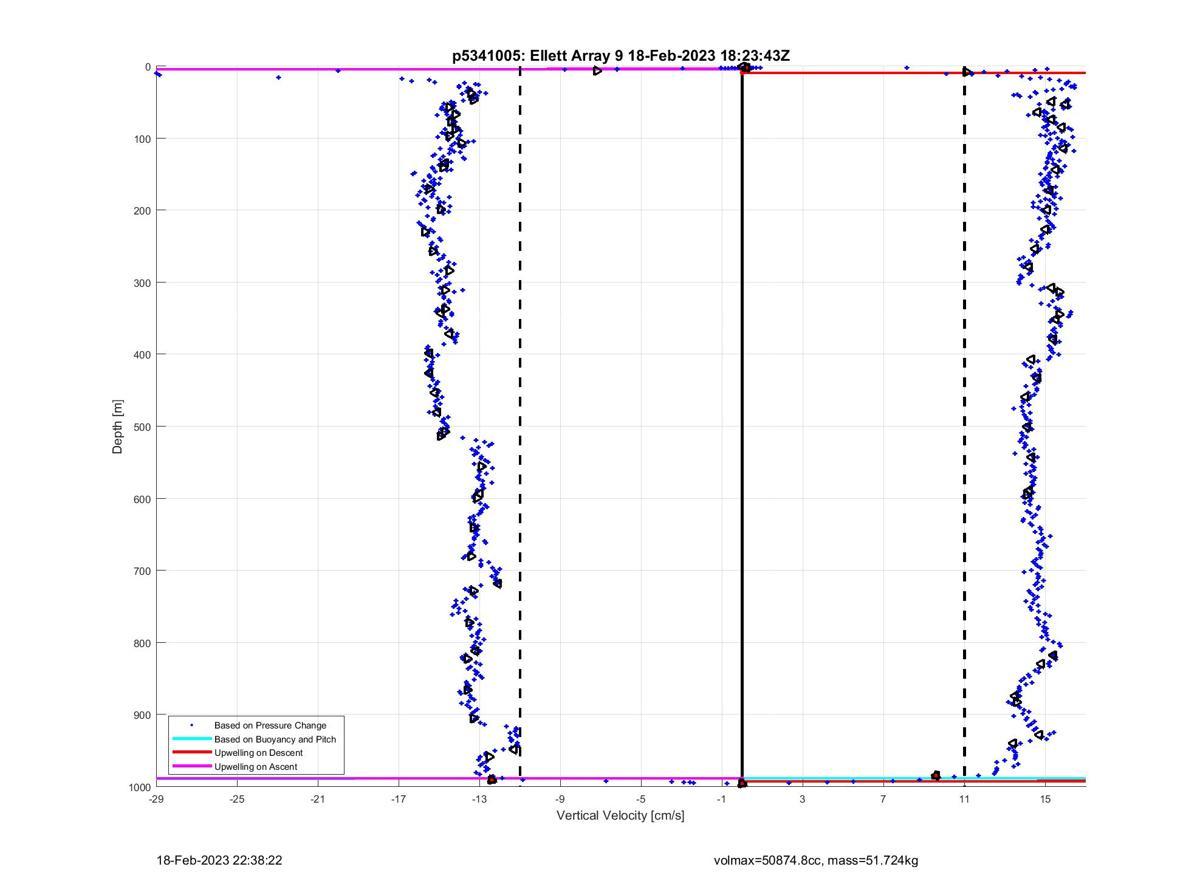Click x-axis tick label 15
The image size is (1200, 885).
tap(1045, 799)
